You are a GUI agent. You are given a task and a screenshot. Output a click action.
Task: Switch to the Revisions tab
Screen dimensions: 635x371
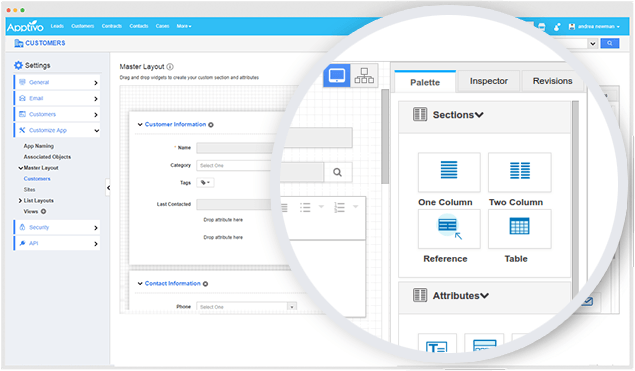coord(552,81)
